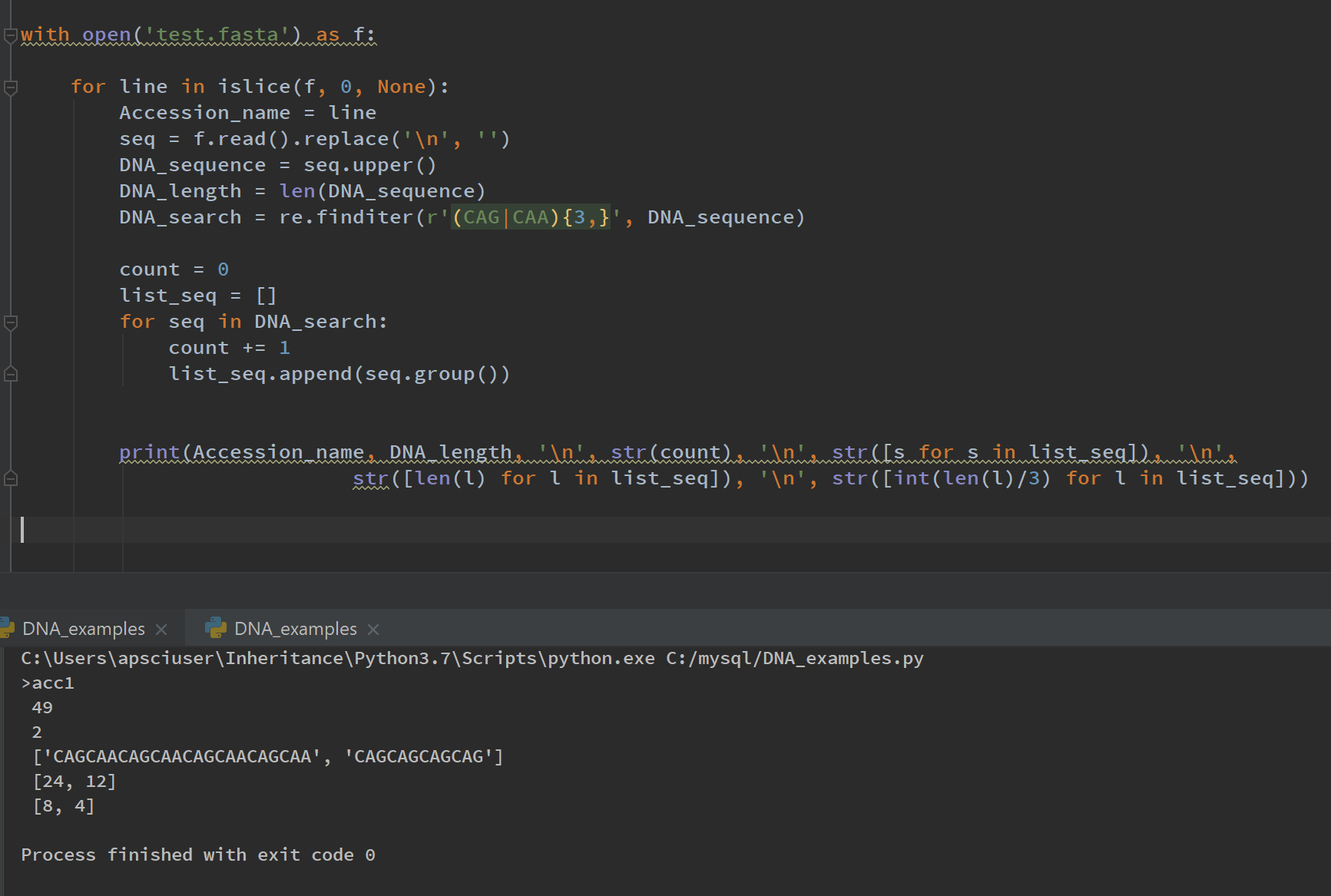Click the print function name
The image size is (1331, 896).
point(149,452)
